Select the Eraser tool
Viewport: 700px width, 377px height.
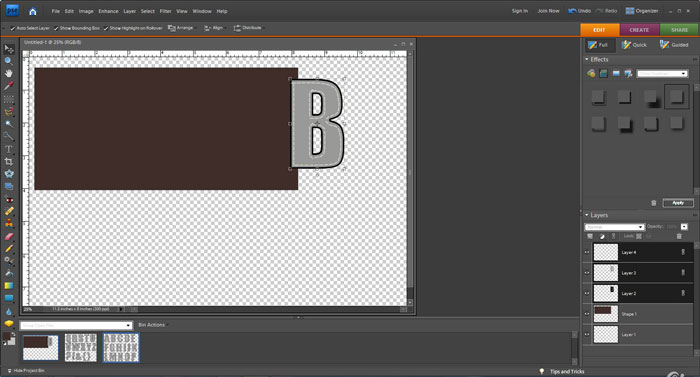8,237
